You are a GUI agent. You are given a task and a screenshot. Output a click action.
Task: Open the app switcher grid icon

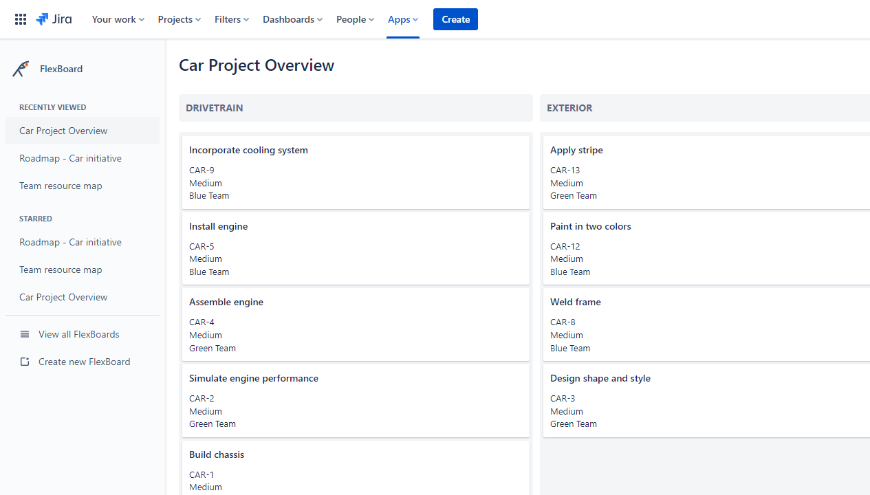tap(20, 19)
